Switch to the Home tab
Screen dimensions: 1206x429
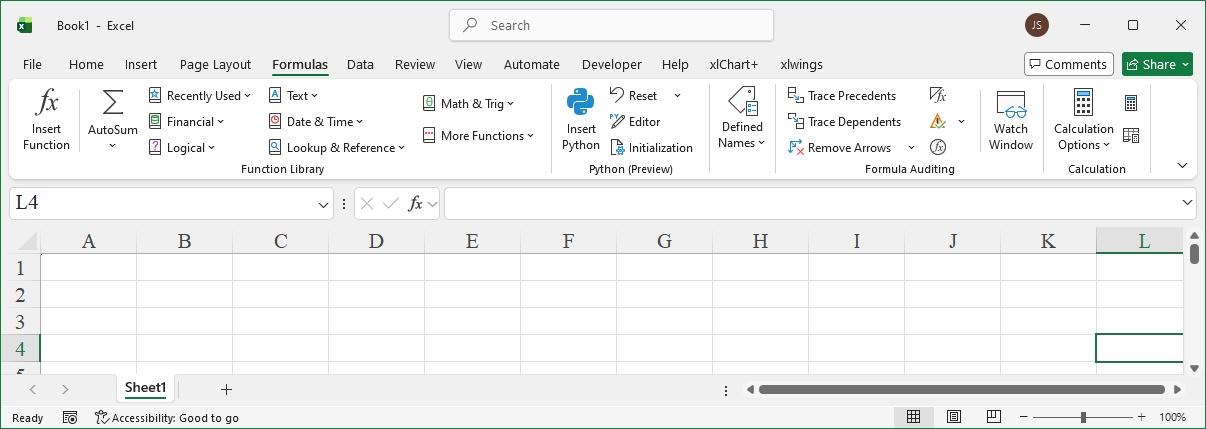(86, 64)
